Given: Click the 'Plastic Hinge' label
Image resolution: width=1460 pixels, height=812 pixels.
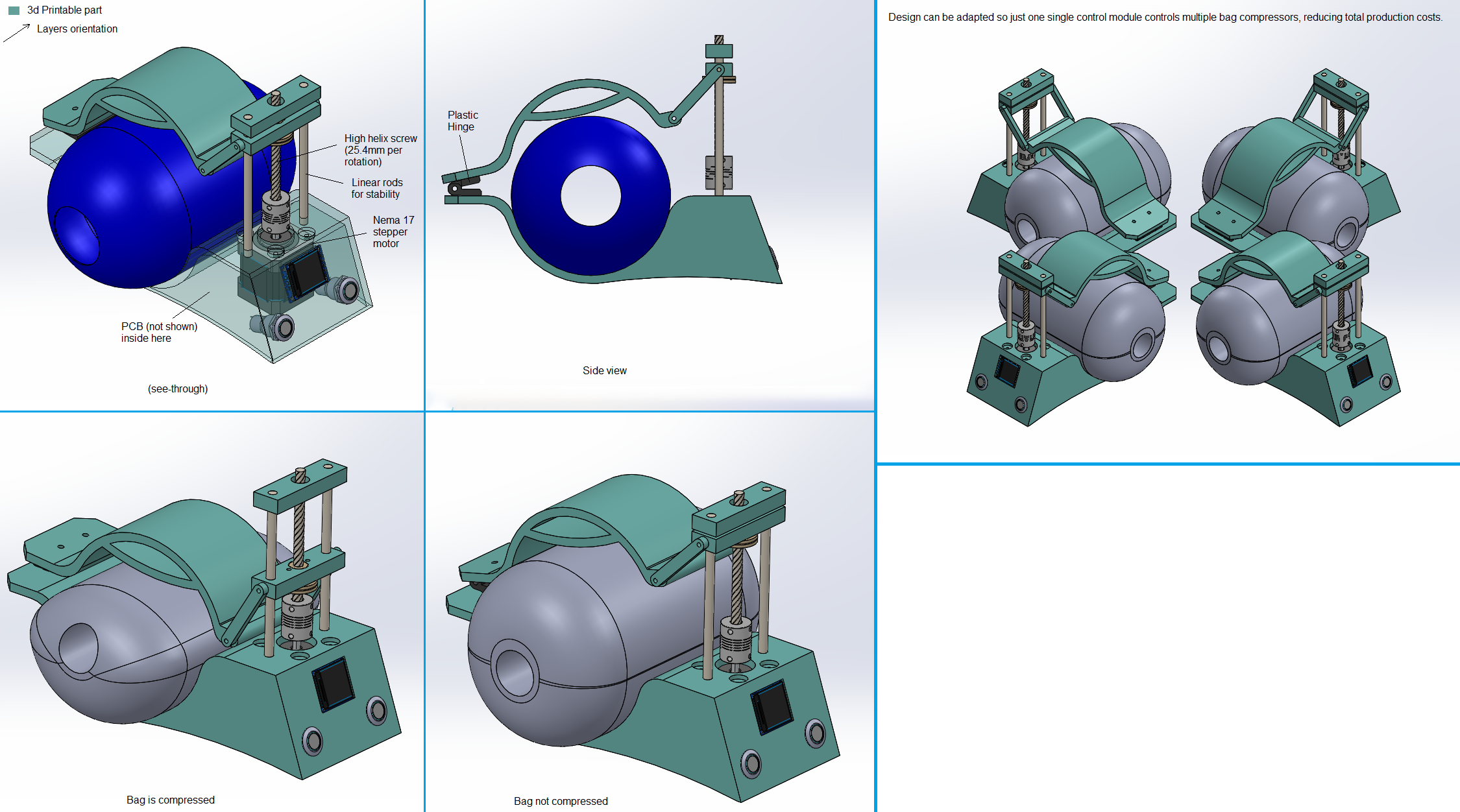Looking at the screenshot, I should (x=463, y=121).
